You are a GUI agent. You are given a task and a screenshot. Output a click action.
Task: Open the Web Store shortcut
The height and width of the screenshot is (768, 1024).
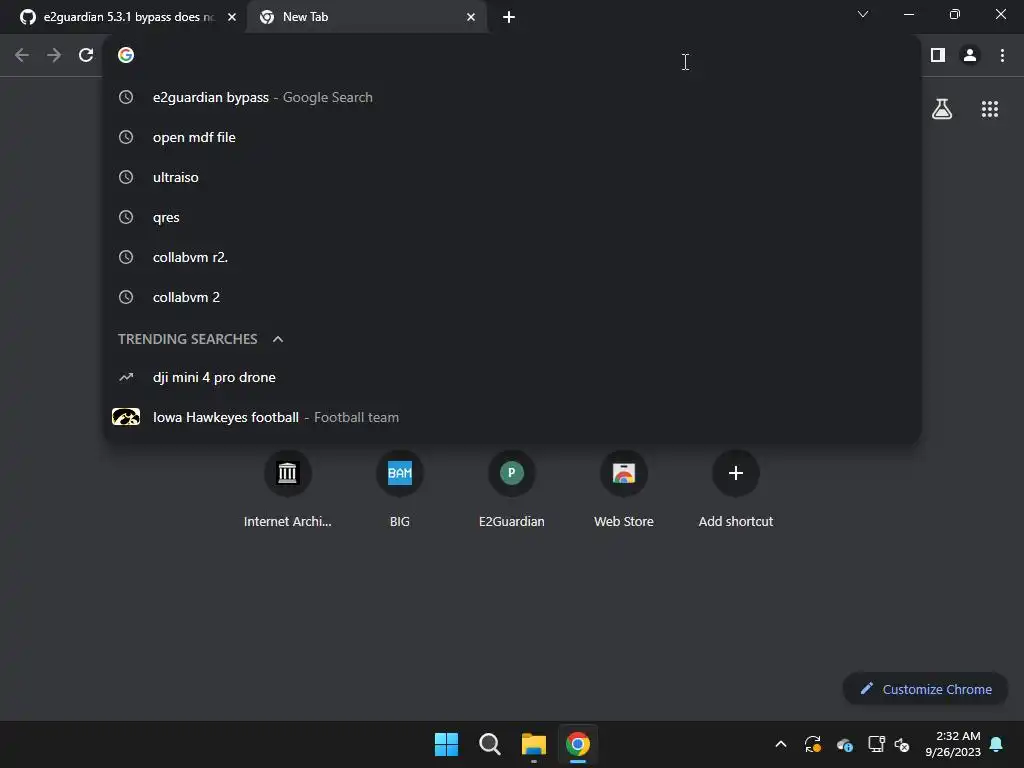[624, 490]
